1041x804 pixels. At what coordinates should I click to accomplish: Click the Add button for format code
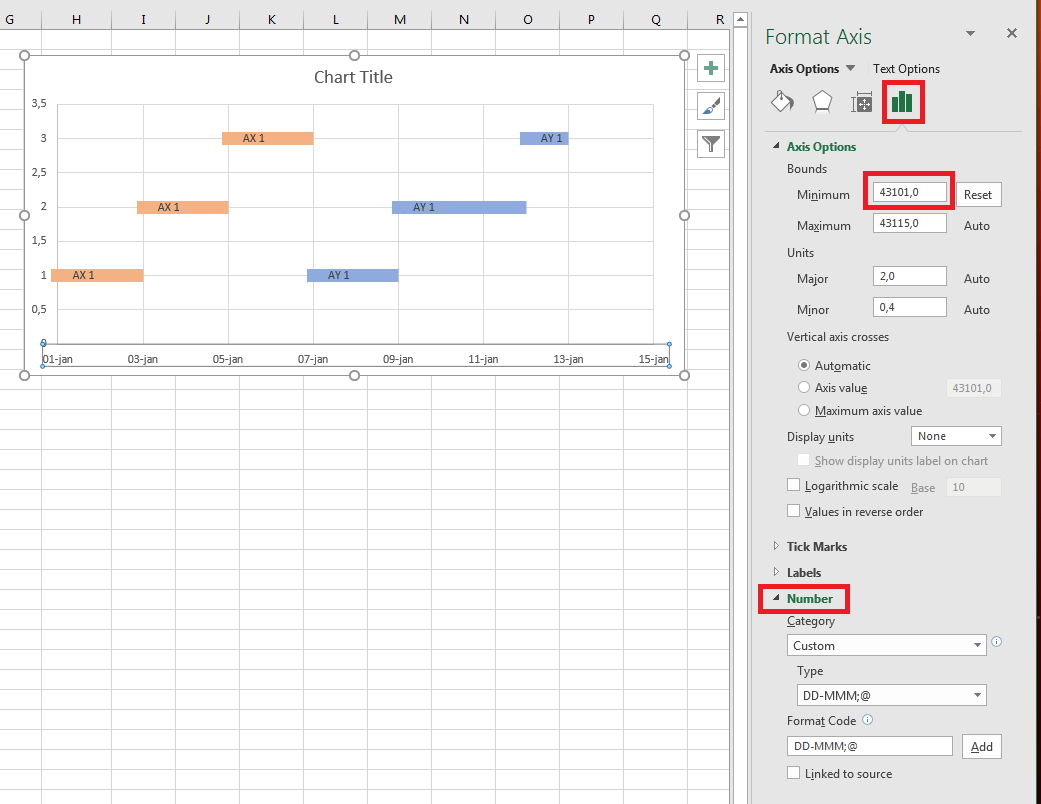tap(981, 746)
